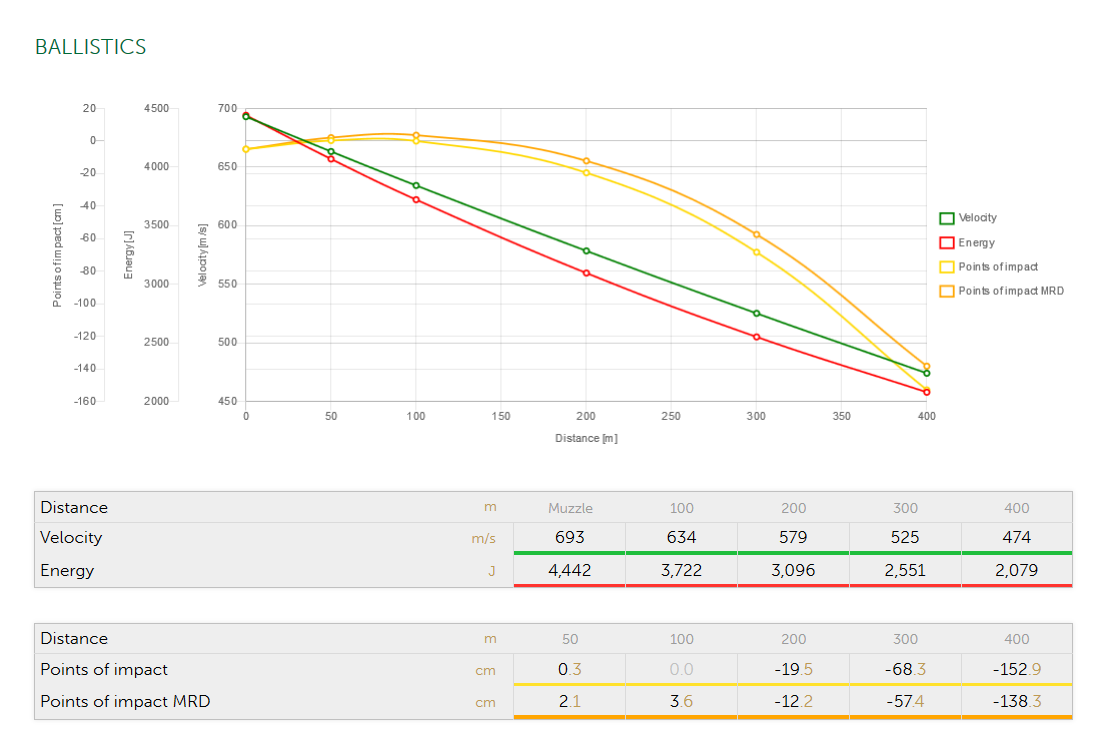Select energy value 4,442 at muzzle
The width and height of the screenshot is (1104, 750).
click(570, 570)
